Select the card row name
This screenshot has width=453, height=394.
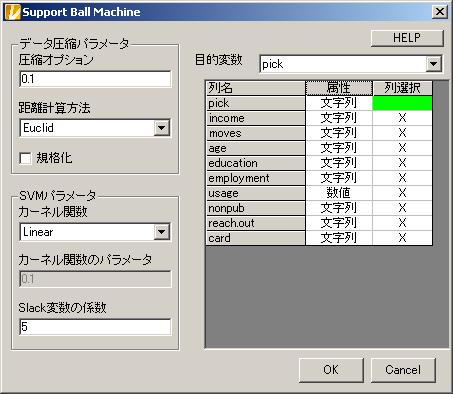[256, 238]
